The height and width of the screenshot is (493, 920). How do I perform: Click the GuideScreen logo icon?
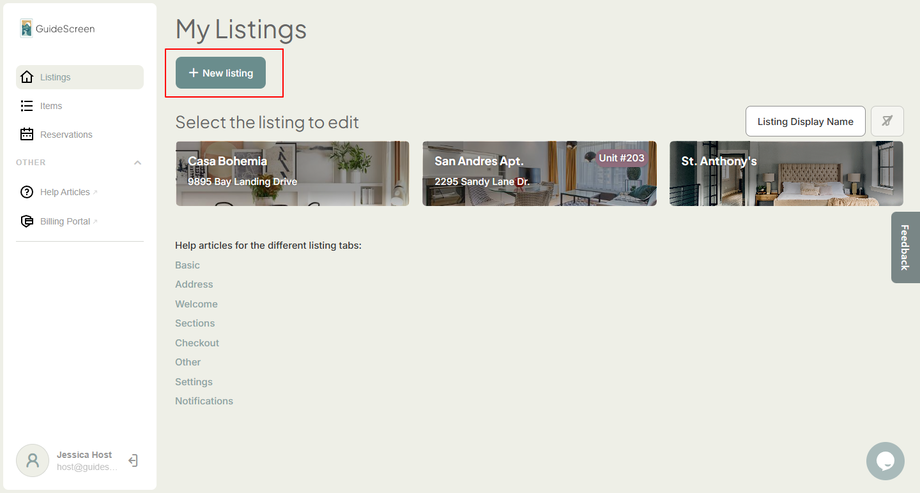coord(26,28)
